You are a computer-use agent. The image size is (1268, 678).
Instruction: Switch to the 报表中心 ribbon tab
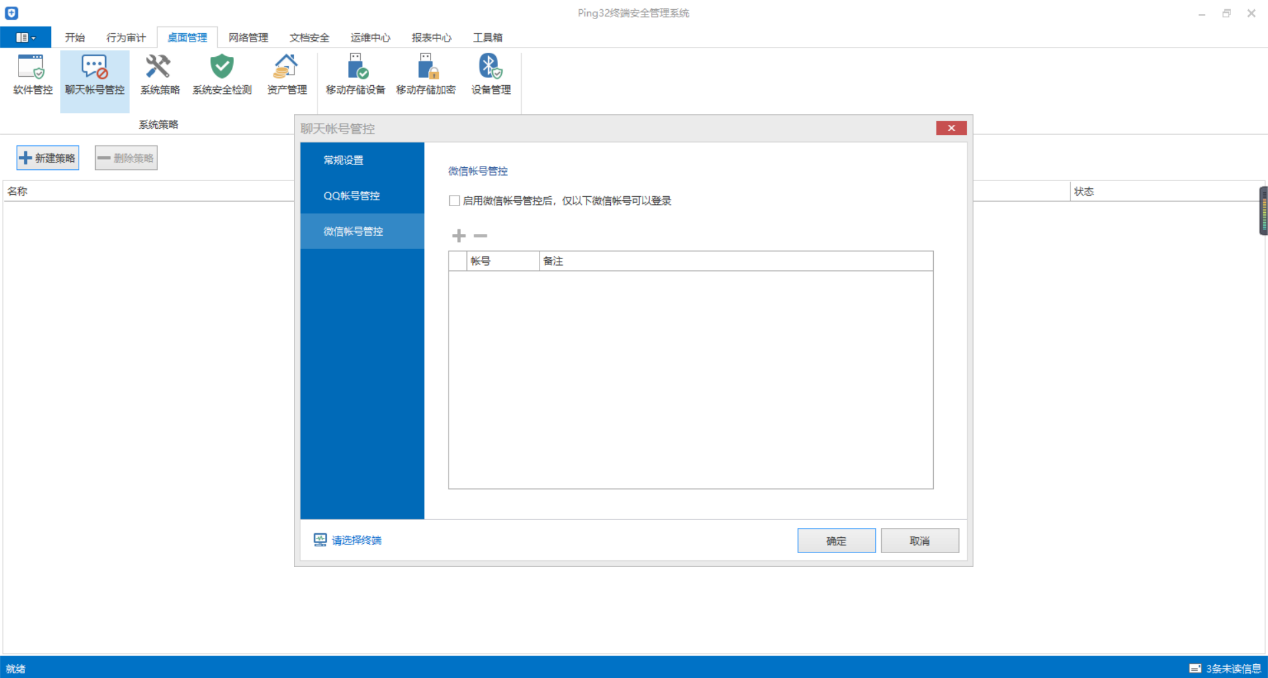(432, 38)
